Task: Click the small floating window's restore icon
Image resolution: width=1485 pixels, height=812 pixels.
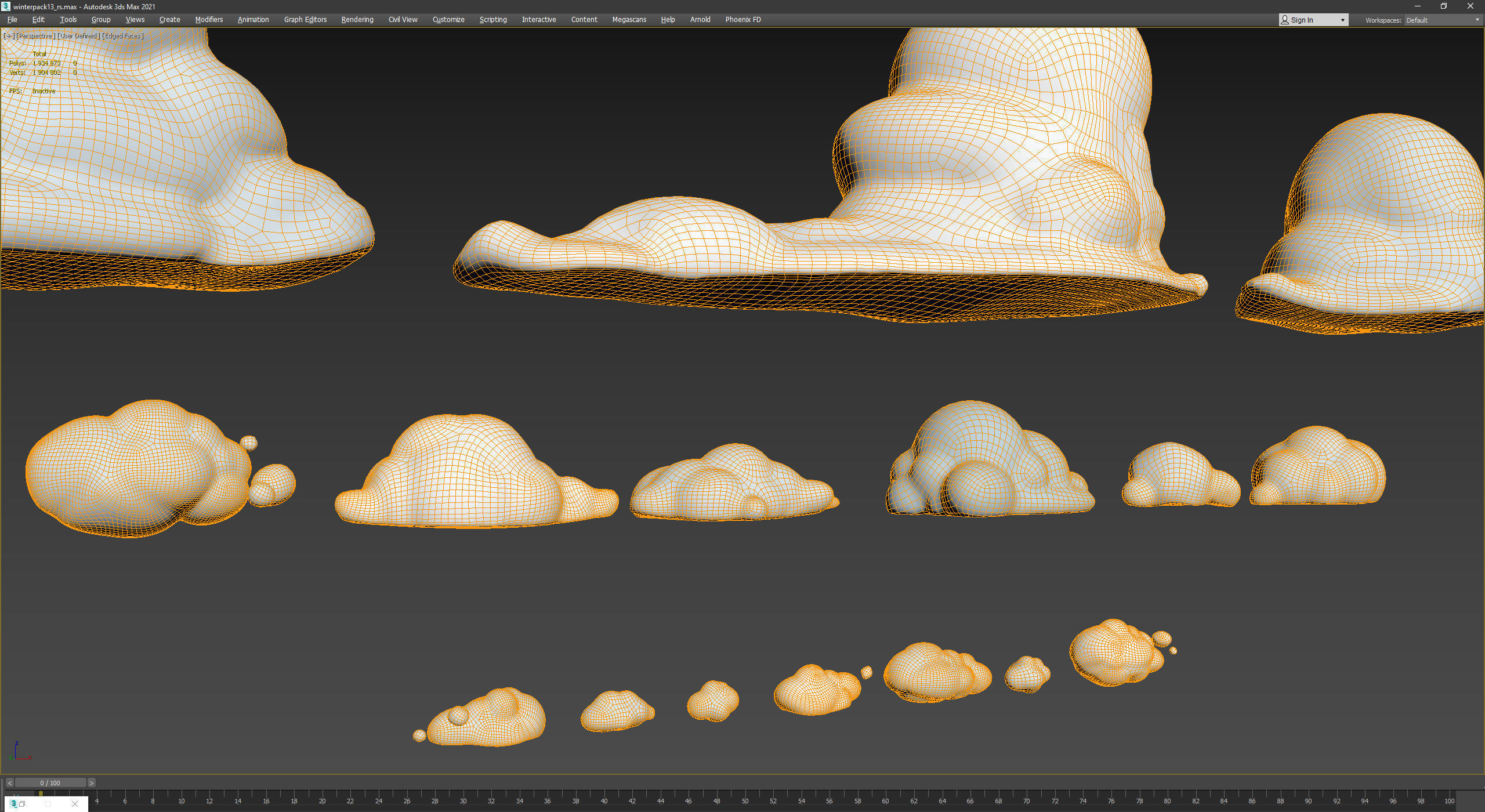Action: (22, 804)
